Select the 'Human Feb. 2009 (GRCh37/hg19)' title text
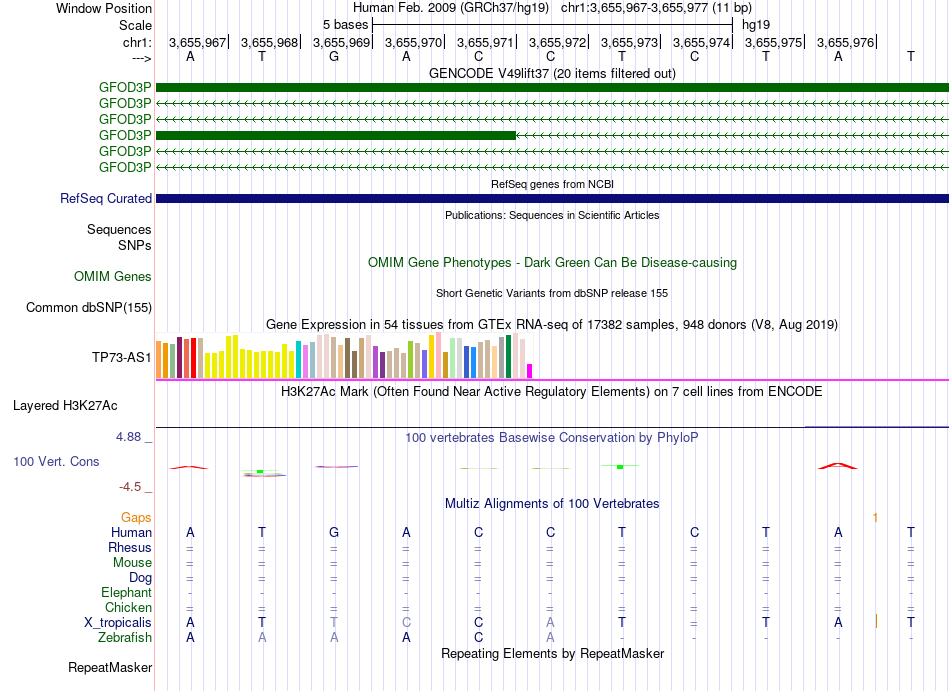The width and height of the screenshot is (950, 691). (451, 8)
